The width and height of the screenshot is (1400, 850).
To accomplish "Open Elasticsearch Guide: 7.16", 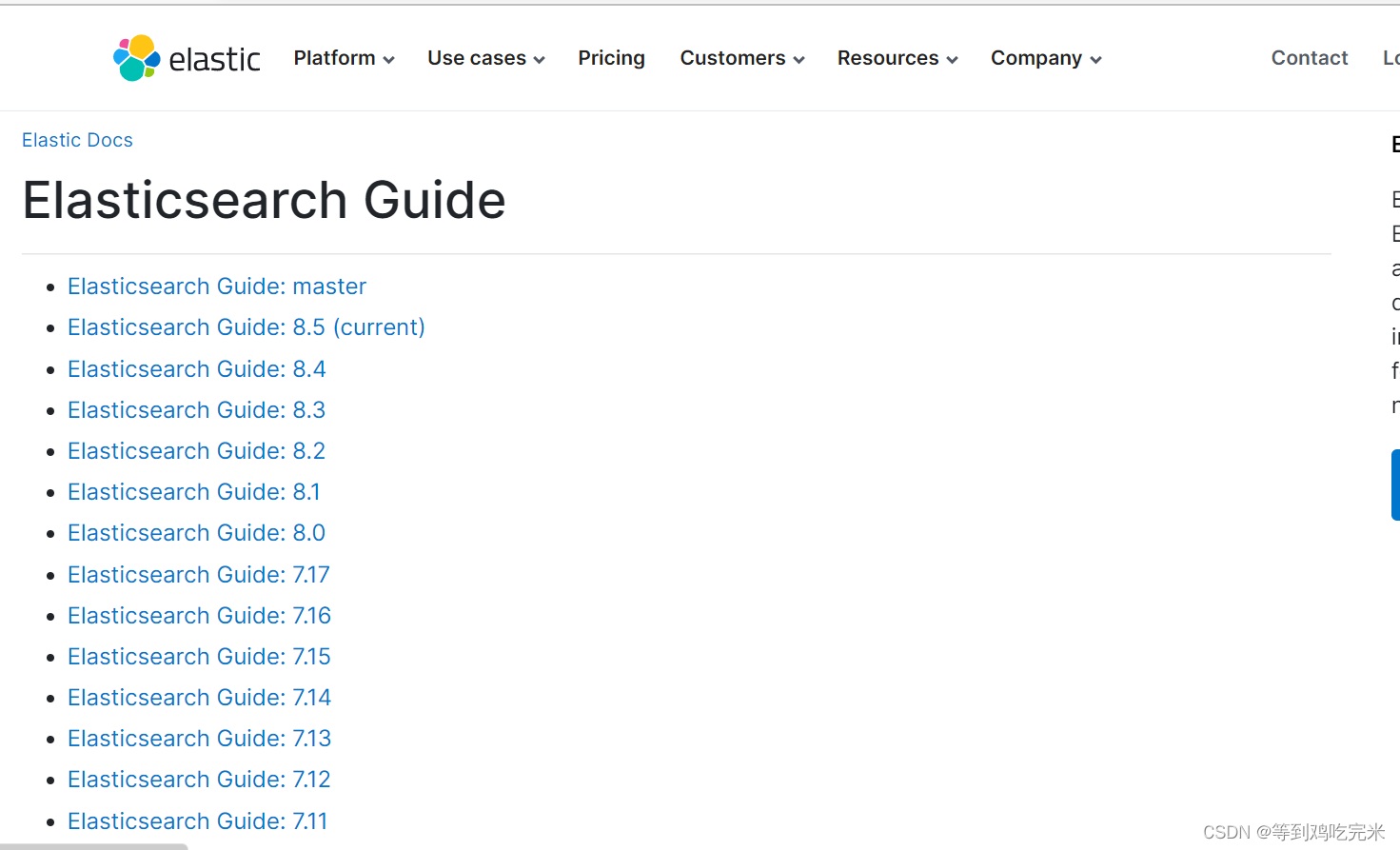I will tap(200, 616).
